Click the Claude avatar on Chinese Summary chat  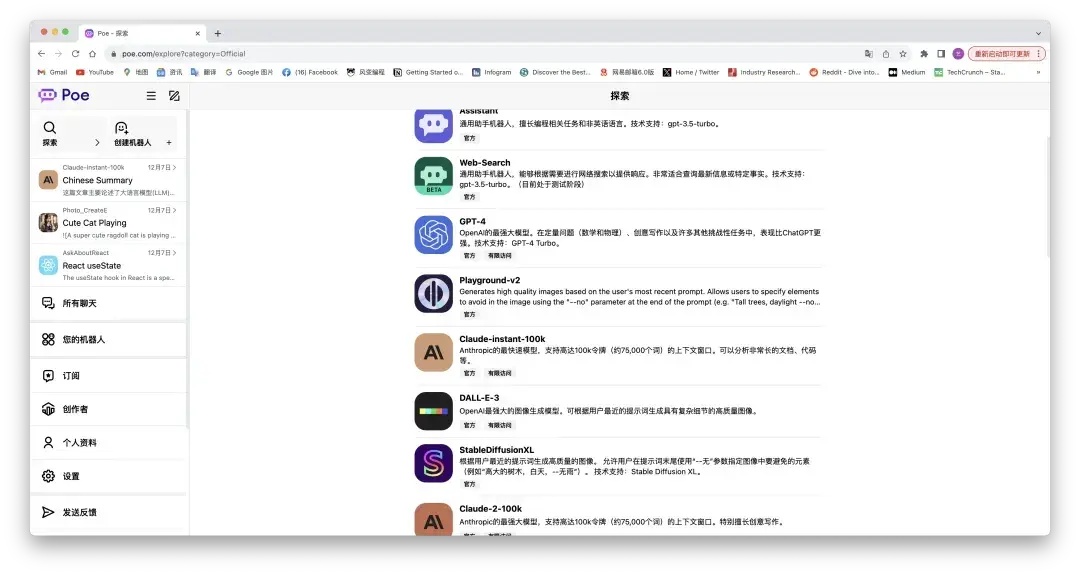[48, 180]
